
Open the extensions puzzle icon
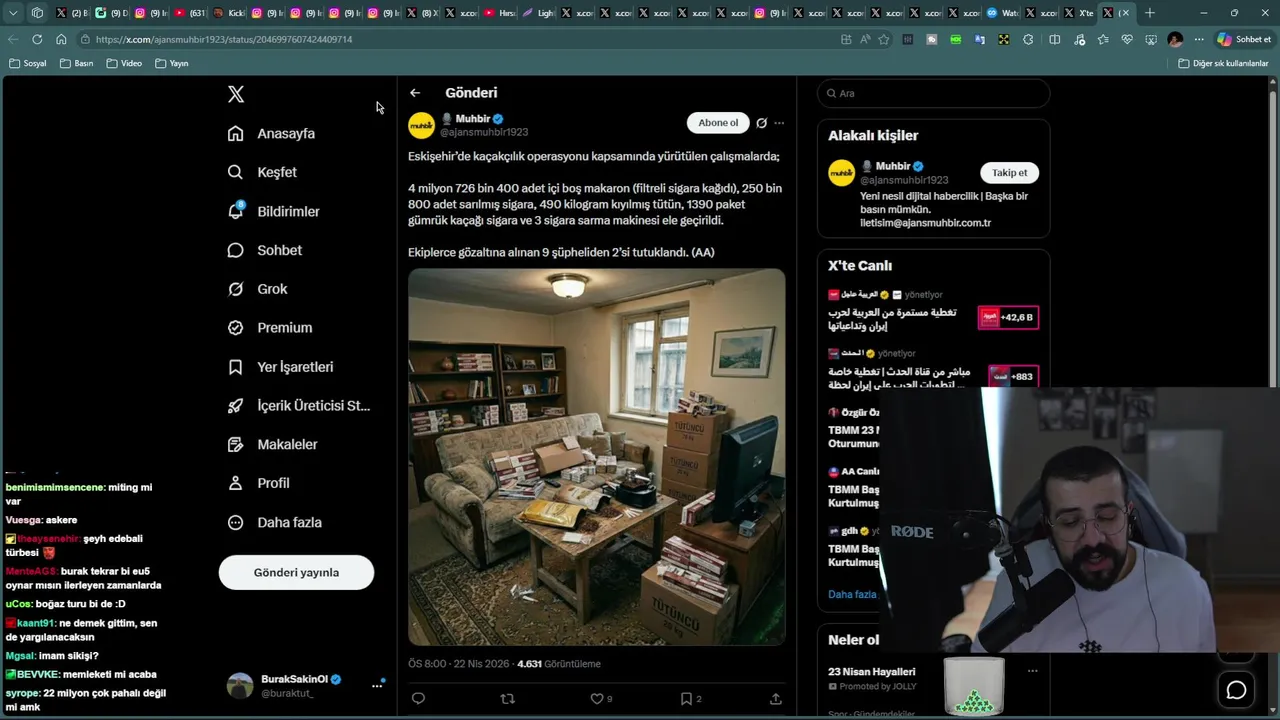(x=1028, y=39)
